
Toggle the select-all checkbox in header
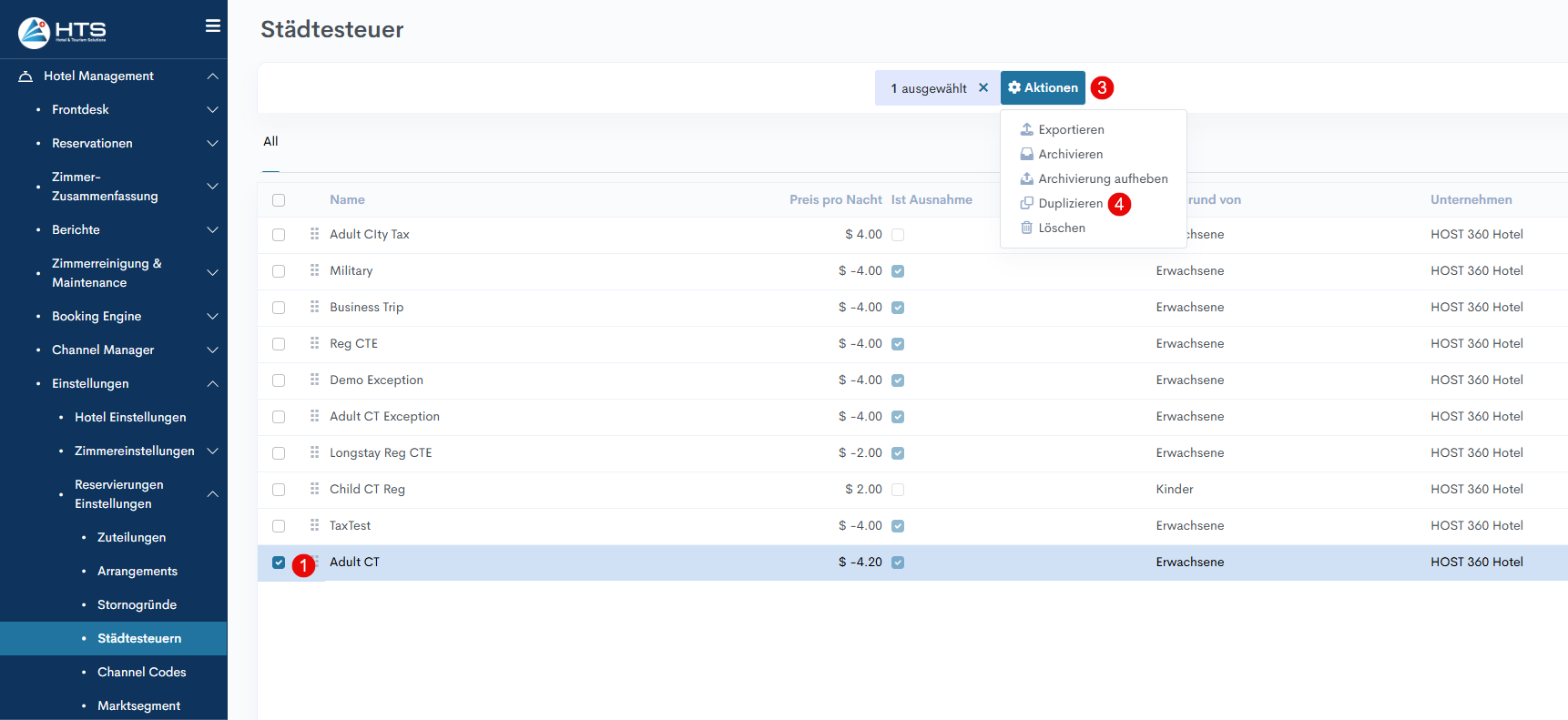pyautogui.click(x=279, y=200)
